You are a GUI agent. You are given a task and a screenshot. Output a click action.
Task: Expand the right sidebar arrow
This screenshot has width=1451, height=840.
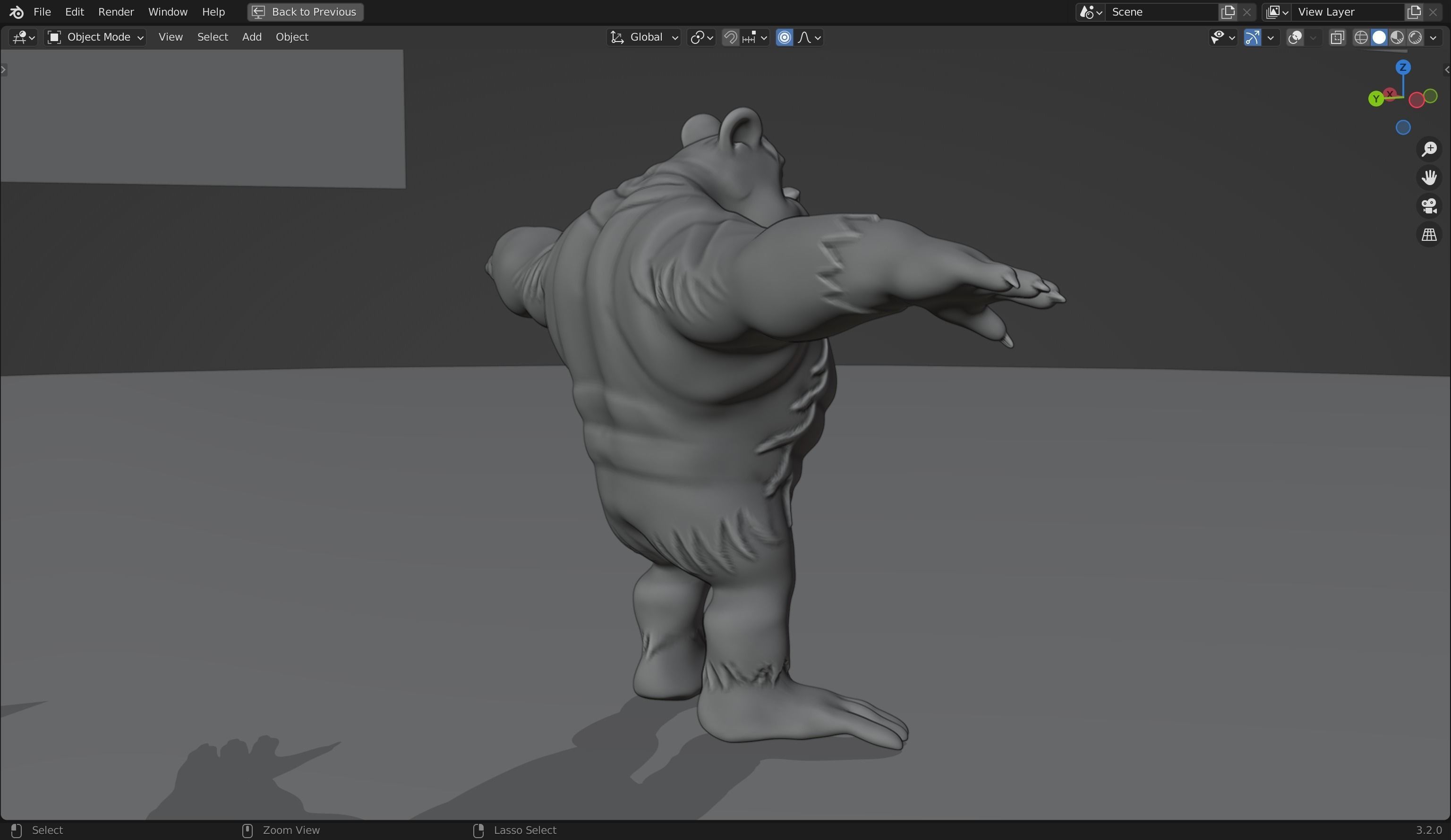point(1446,70)
